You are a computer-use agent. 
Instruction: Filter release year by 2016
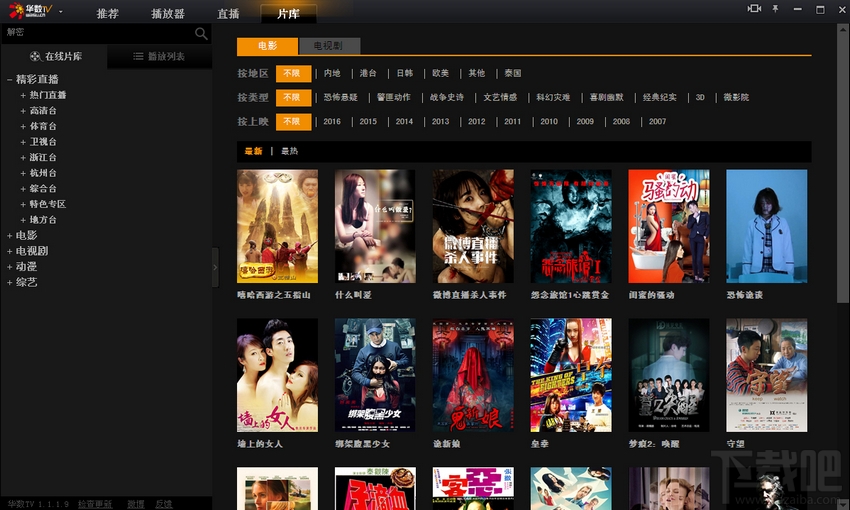click(332, 122)
